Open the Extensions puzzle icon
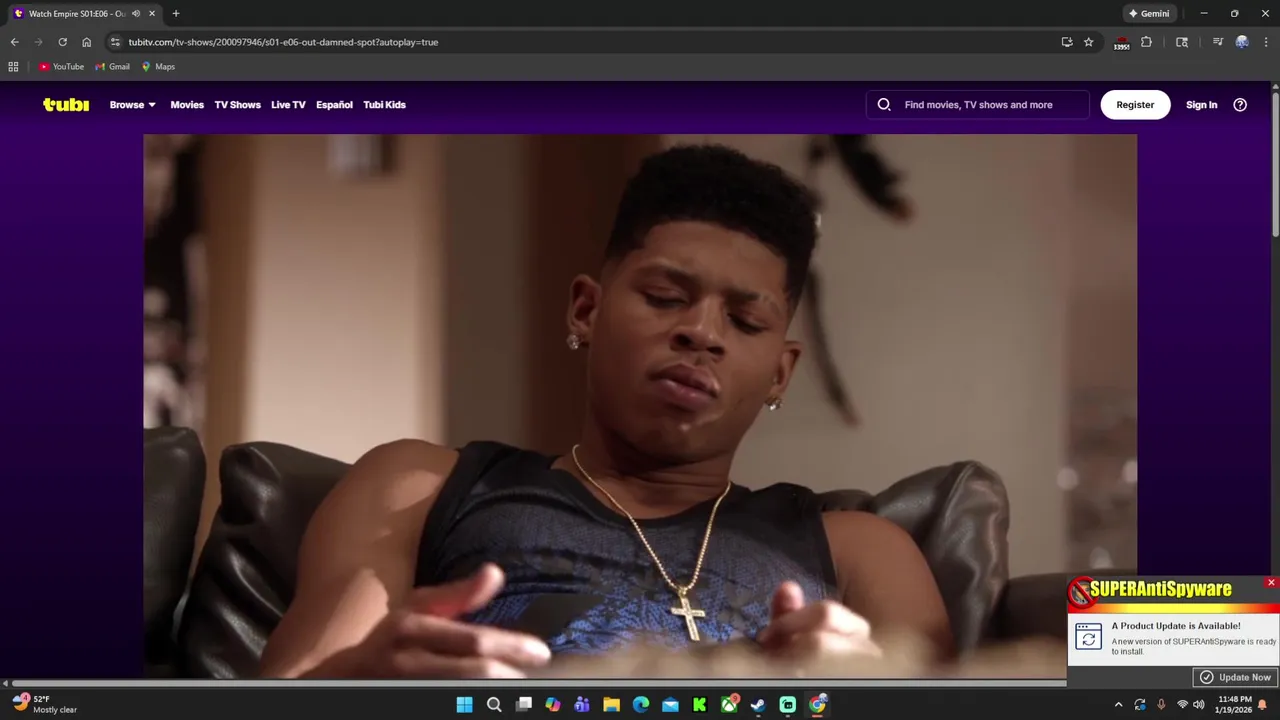 tap(1147, 42)
